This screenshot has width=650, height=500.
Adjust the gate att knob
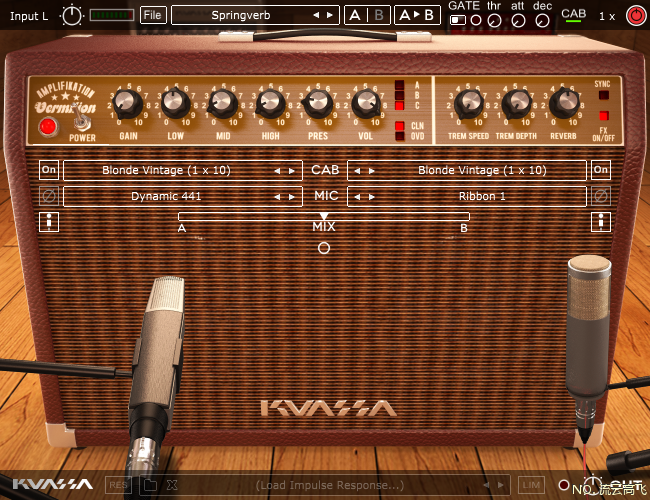coord(518,20)
